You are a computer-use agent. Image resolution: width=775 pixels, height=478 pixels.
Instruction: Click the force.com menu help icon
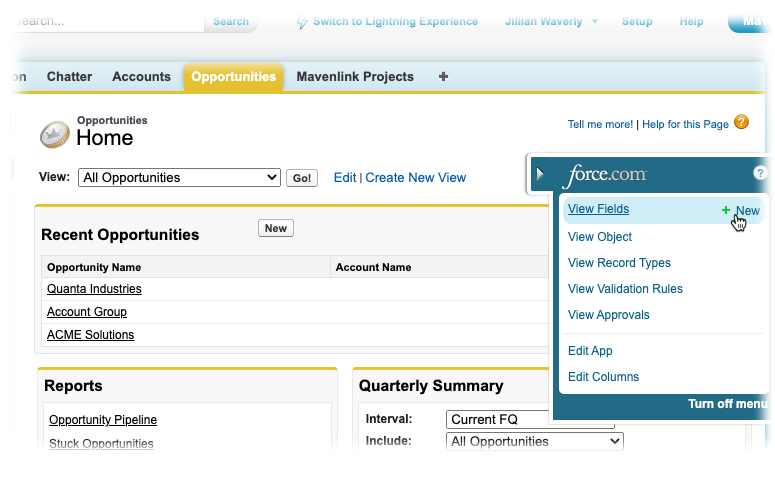tap(760, 173)
